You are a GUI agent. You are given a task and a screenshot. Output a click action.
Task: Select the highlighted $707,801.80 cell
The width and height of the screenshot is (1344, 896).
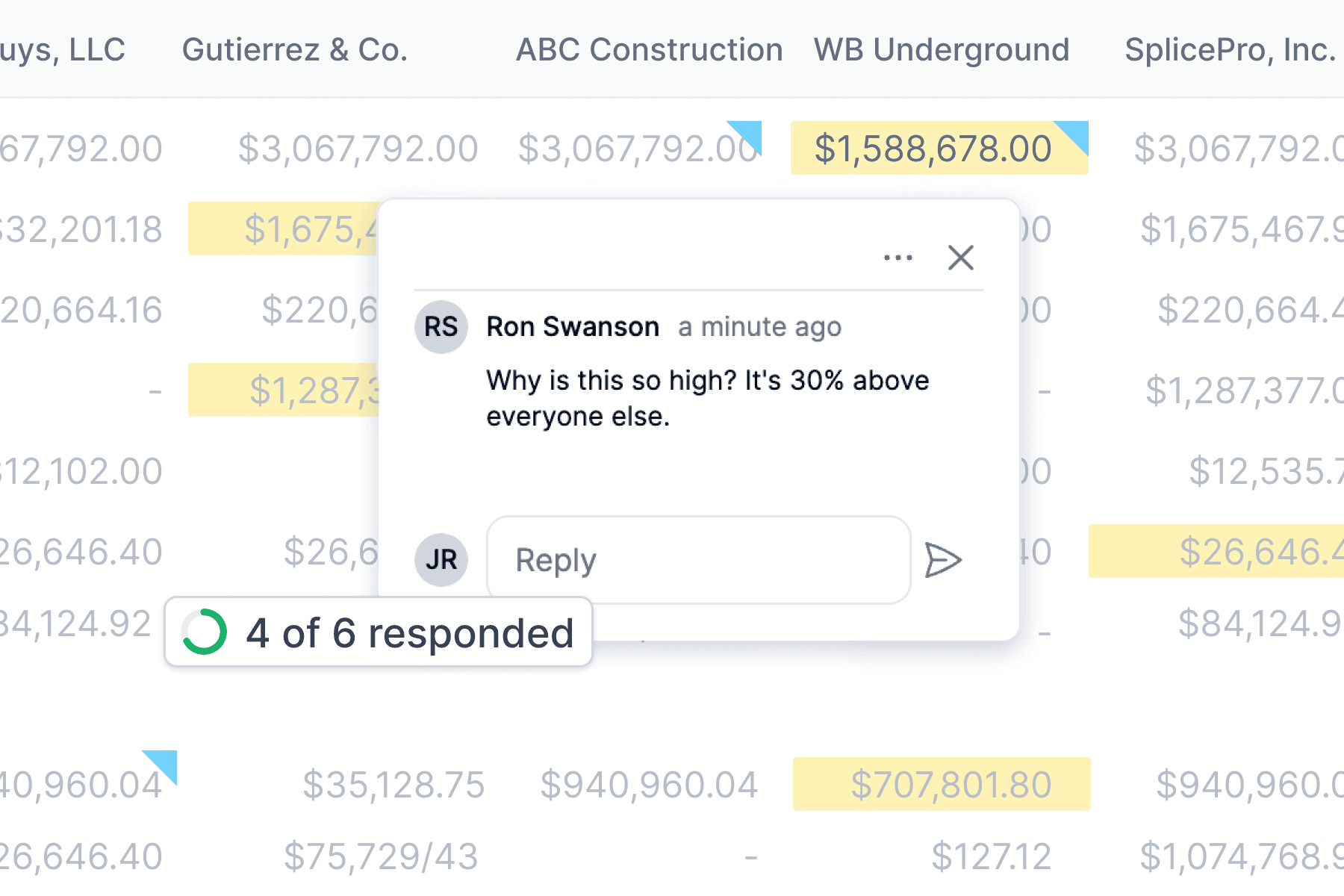[x=942, y=784]
